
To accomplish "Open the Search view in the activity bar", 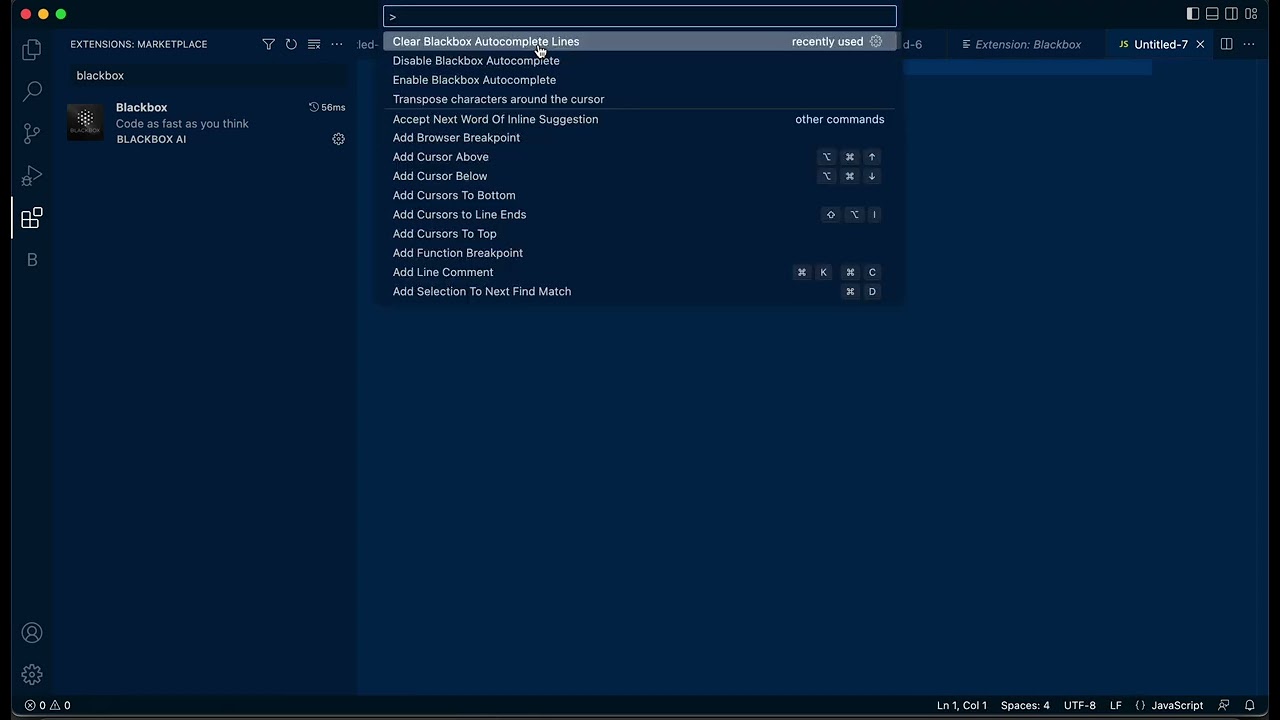I will 32,90.
